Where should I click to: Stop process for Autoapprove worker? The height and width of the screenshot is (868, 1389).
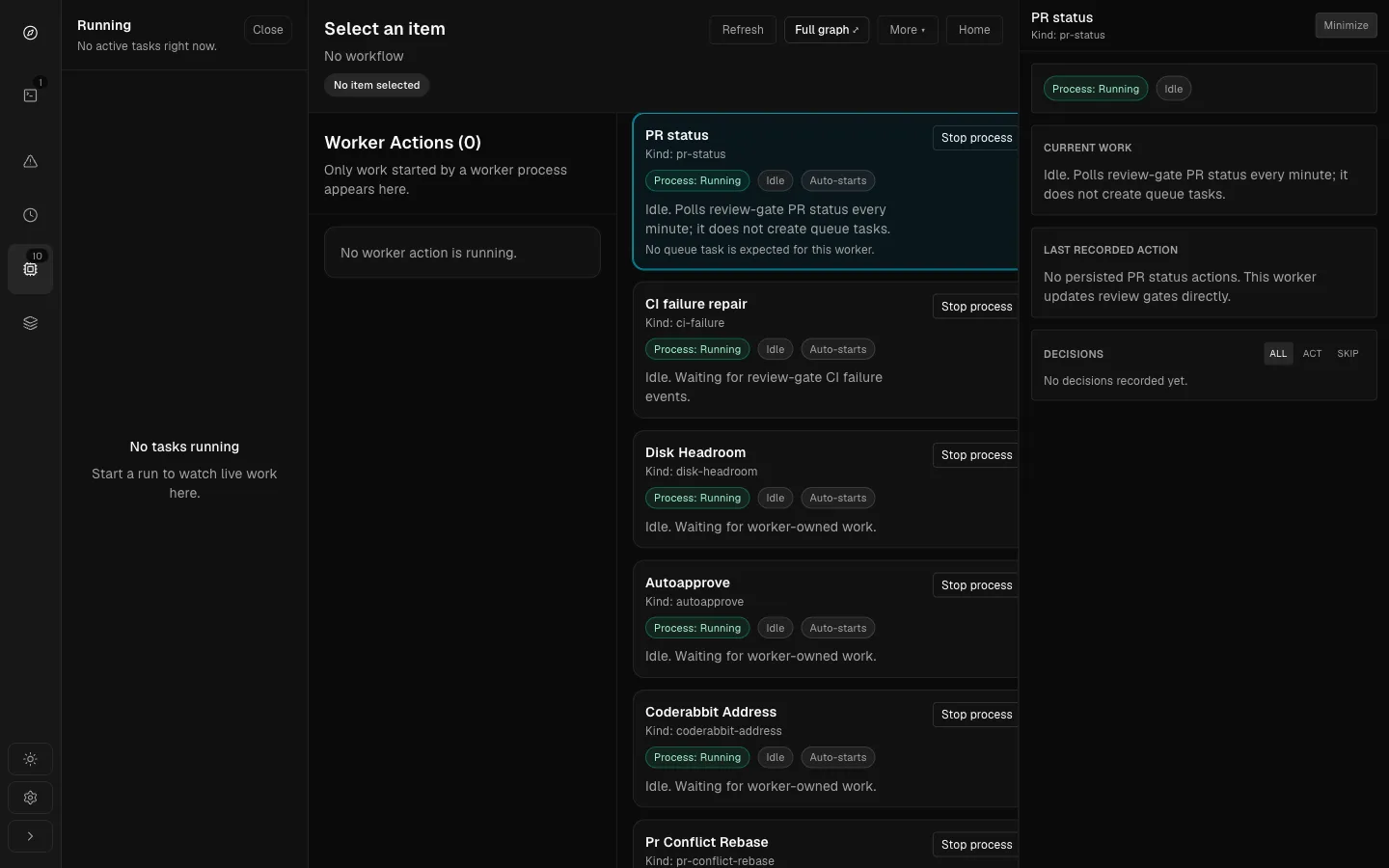pos(976,585)
